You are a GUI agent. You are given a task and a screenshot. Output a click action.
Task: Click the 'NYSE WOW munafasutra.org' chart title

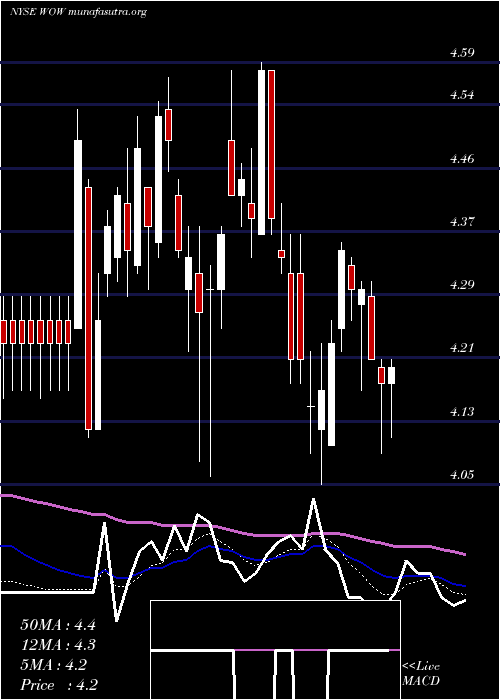[x=78, y=12]
